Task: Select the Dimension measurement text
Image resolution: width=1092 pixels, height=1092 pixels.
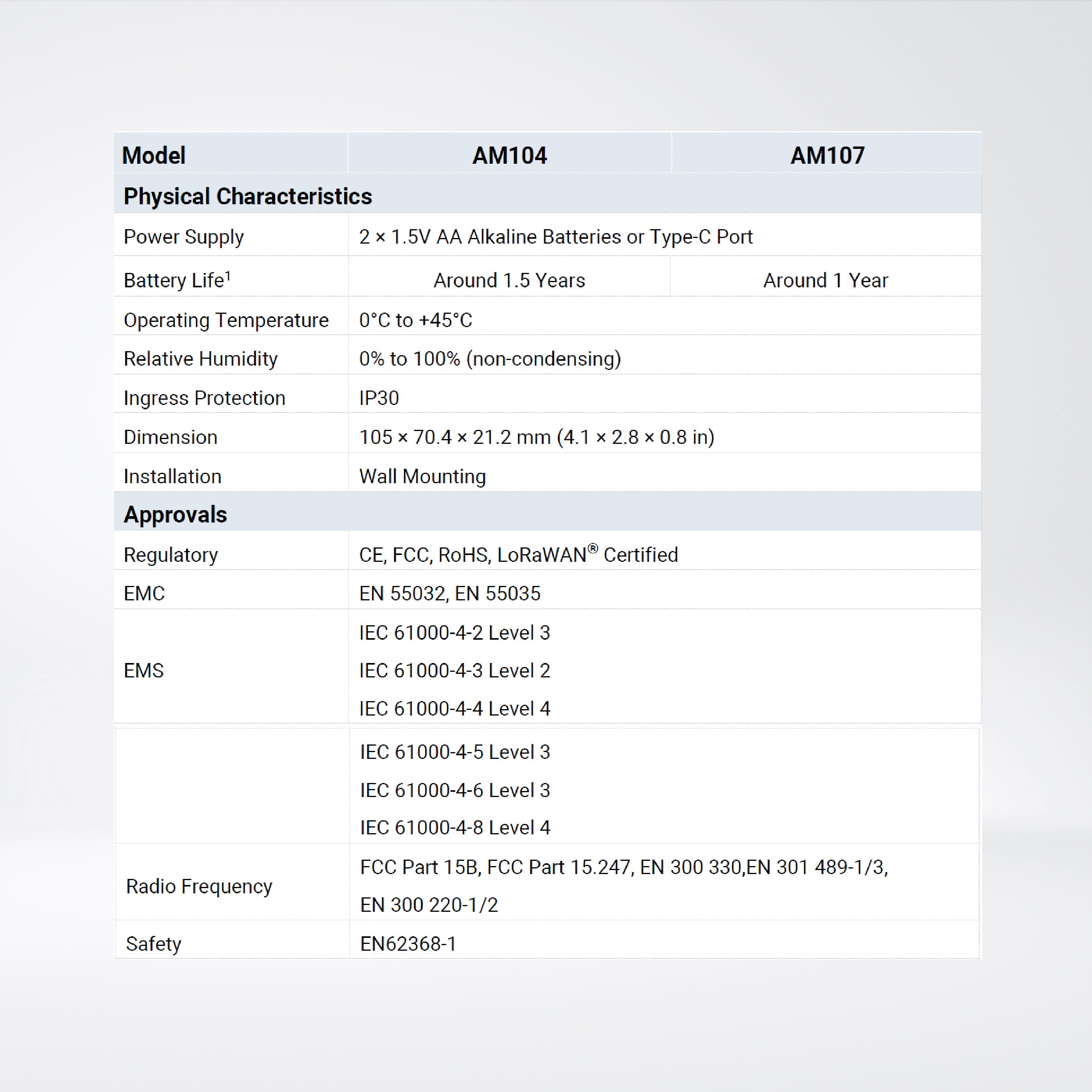Action: click(x=537, y=437)
